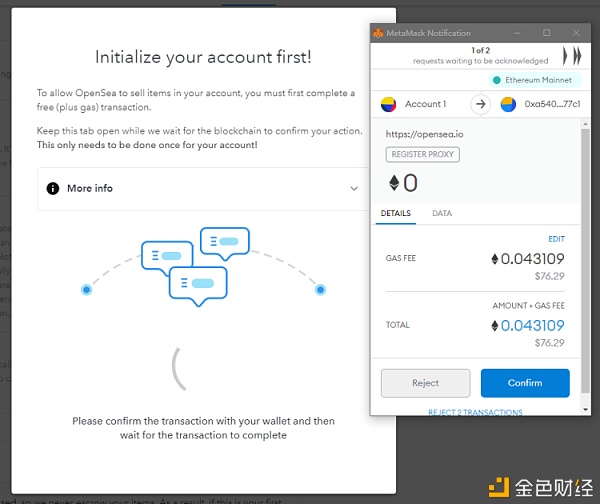Click the info icon beside More info

[x=53, y=188]
